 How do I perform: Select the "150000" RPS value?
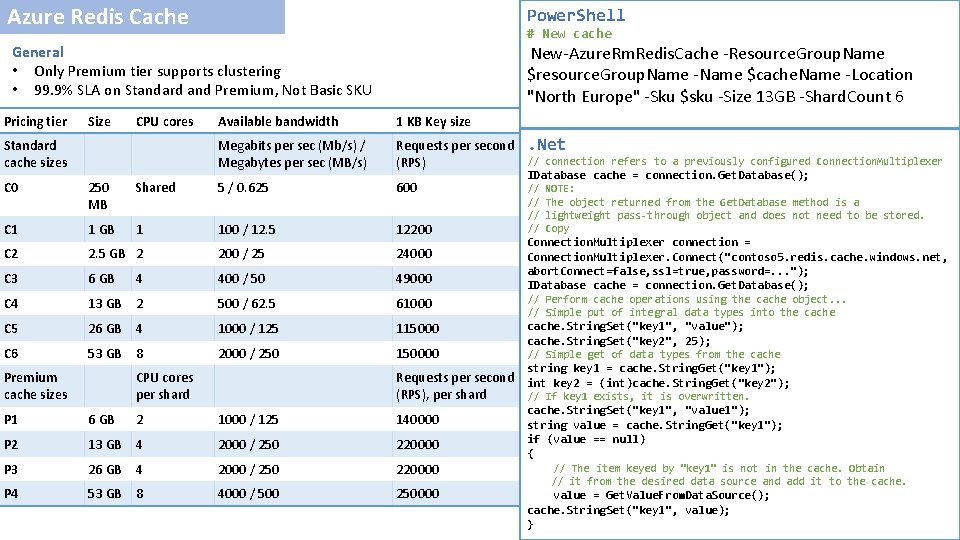[x=418, y=354]
